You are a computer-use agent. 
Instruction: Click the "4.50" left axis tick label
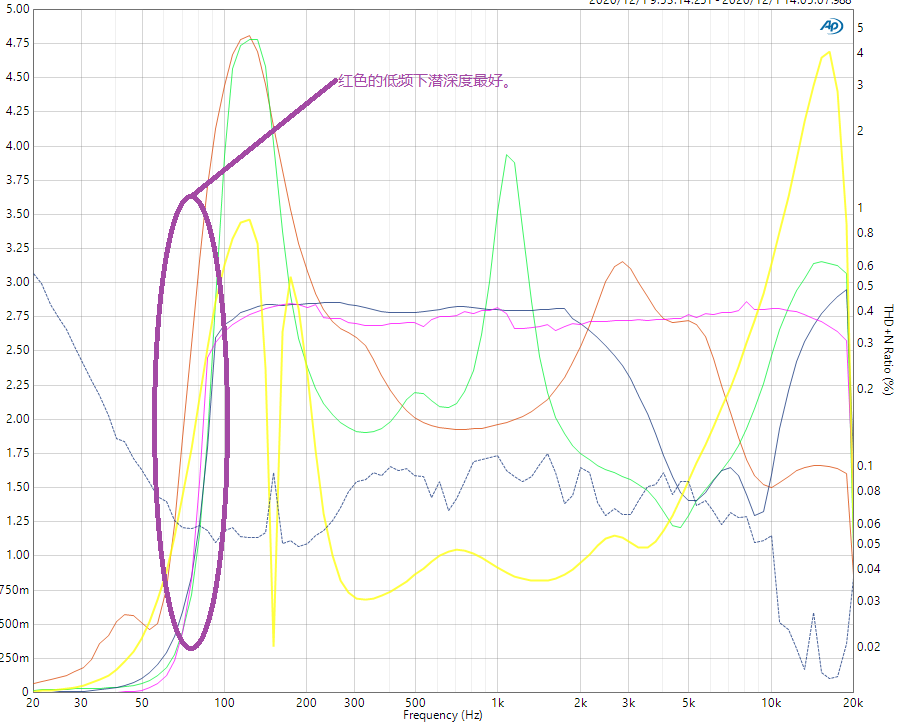[x=17, y=77]
